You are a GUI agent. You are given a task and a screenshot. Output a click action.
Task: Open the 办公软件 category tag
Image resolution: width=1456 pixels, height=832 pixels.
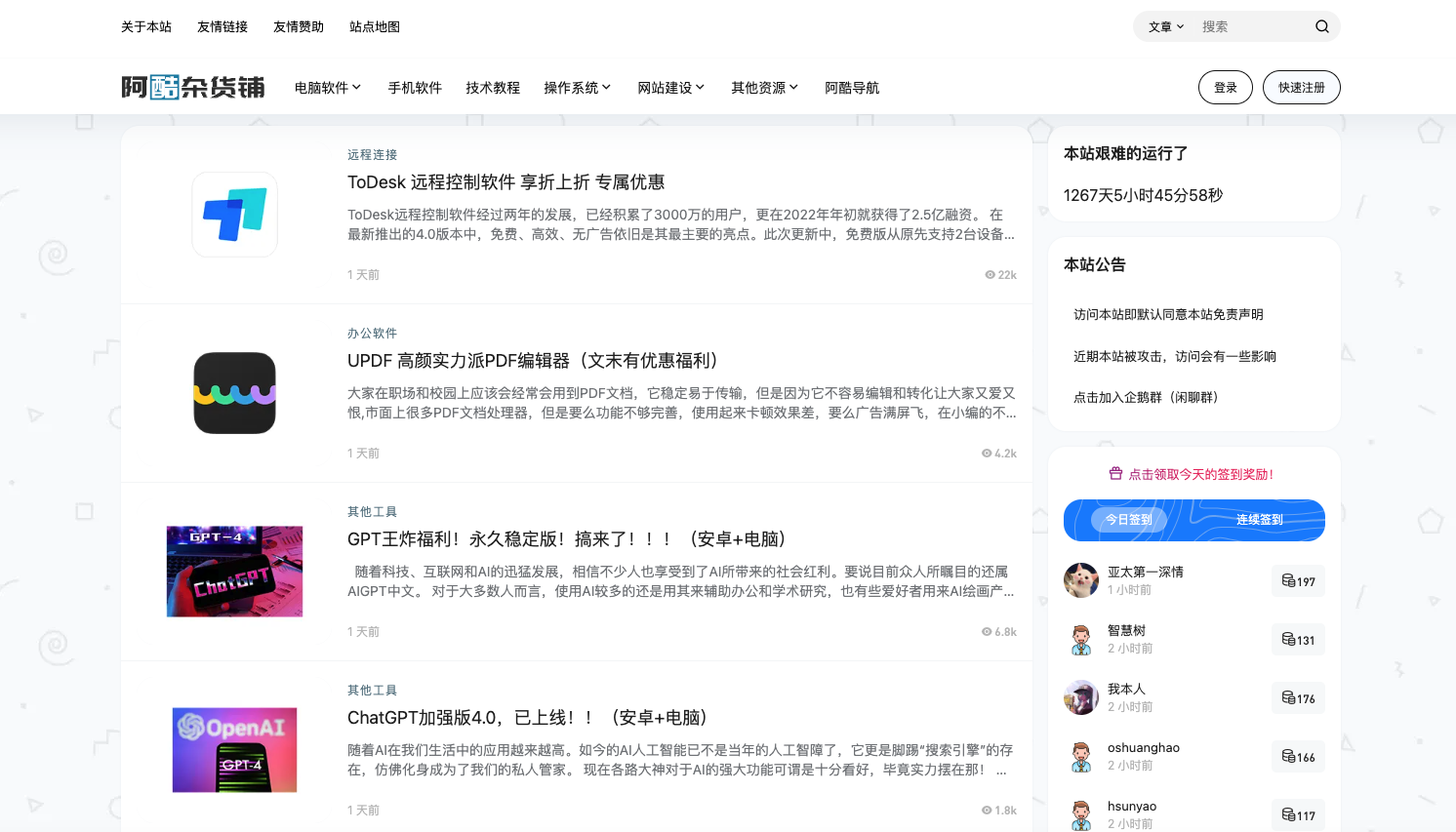[372, 334]
